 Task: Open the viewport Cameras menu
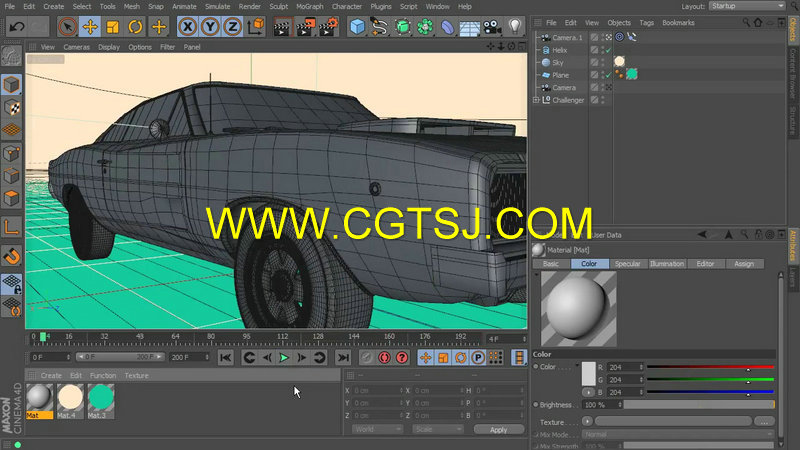click(x=77, y=47)
